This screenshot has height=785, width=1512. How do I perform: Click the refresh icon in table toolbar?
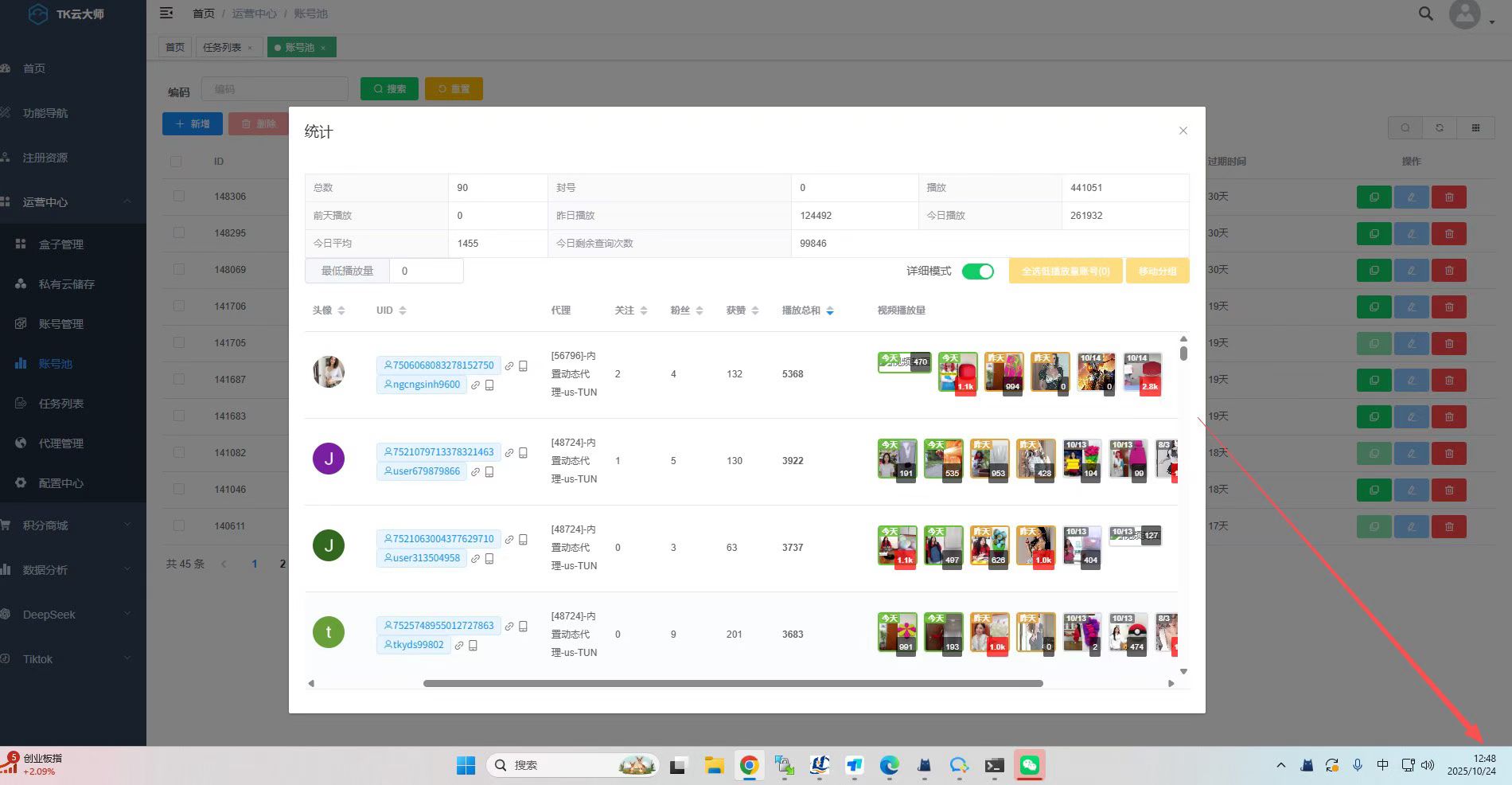tap(1439, 127)
